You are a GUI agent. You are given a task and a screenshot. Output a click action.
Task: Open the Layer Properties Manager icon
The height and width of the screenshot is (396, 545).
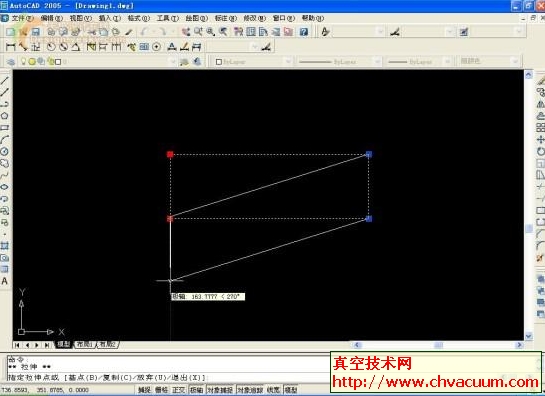(x=11, y=62)
